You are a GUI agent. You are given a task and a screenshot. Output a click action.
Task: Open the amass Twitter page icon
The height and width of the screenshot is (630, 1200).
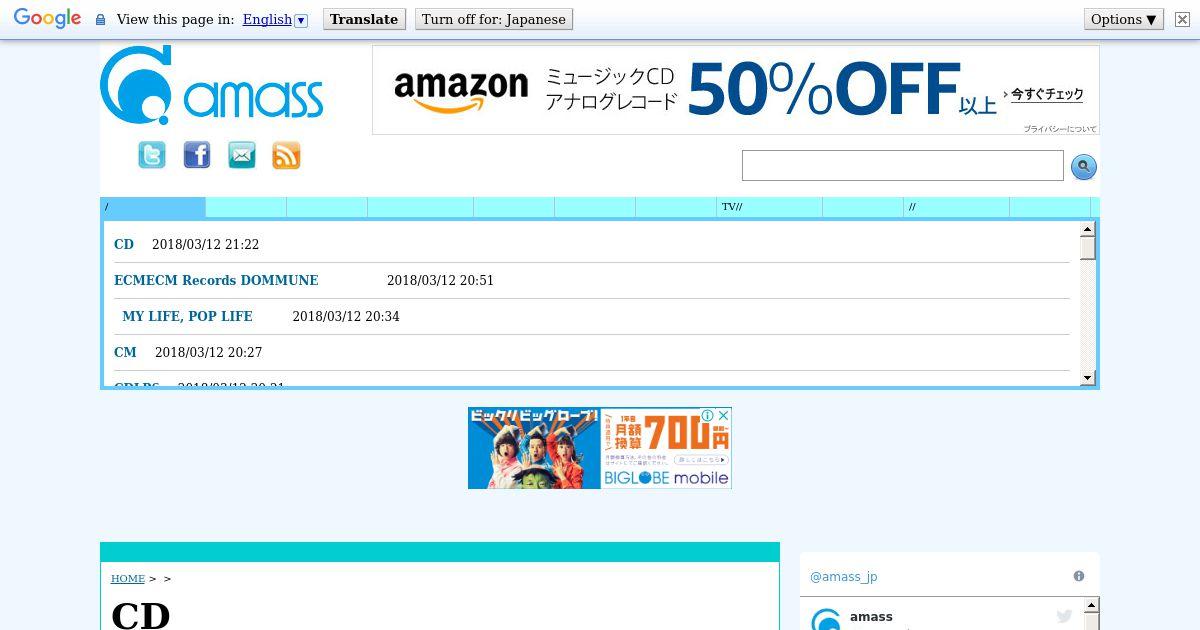click(152, 155)
